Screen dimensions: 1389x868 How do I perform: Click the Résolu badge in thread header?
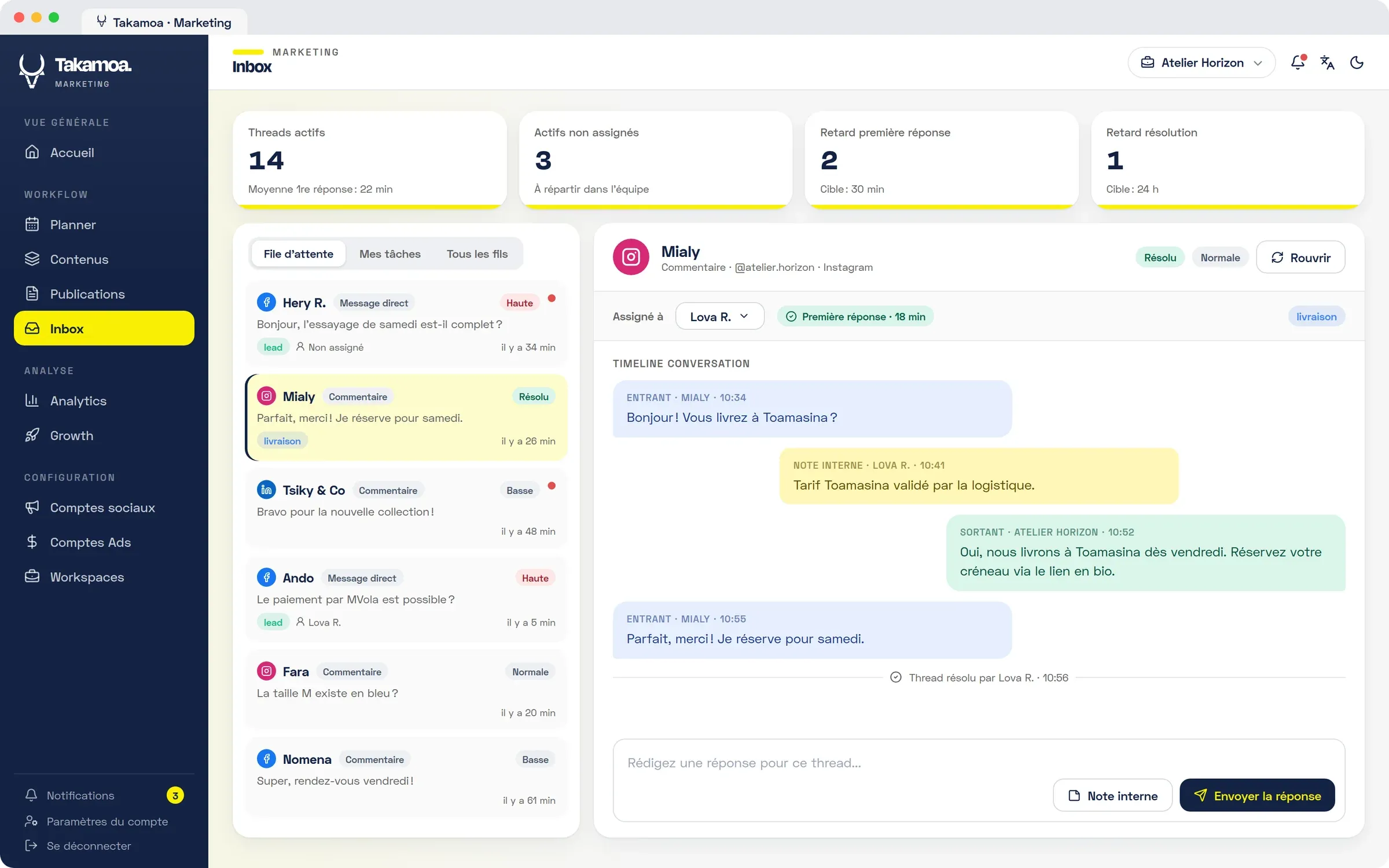[x=1160, y=258]
